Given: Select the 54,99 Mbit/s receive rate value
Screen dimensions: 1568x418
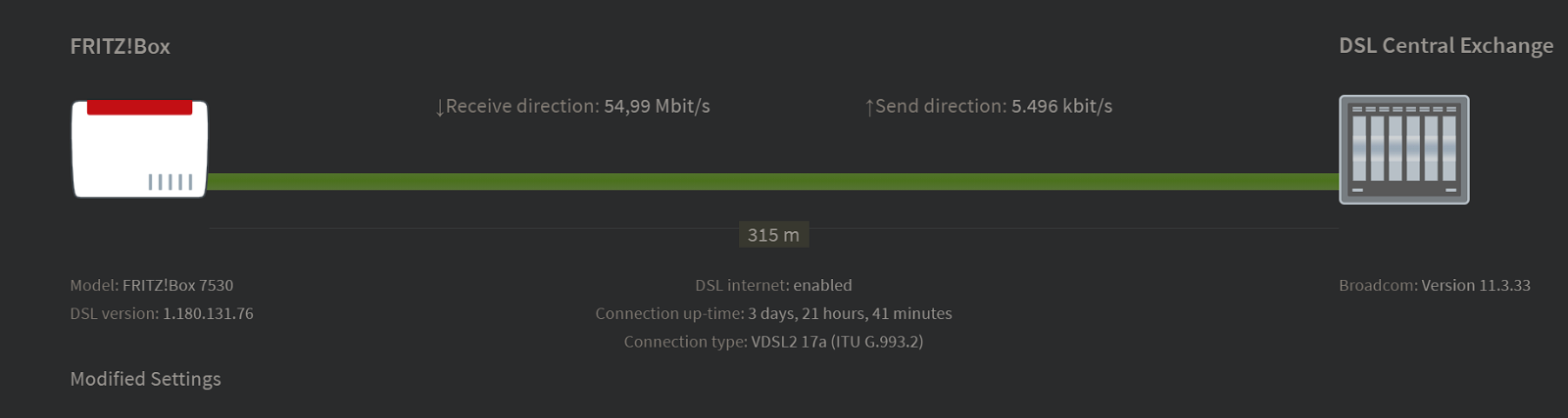Looking at the screenshot, I should point(657,106).
